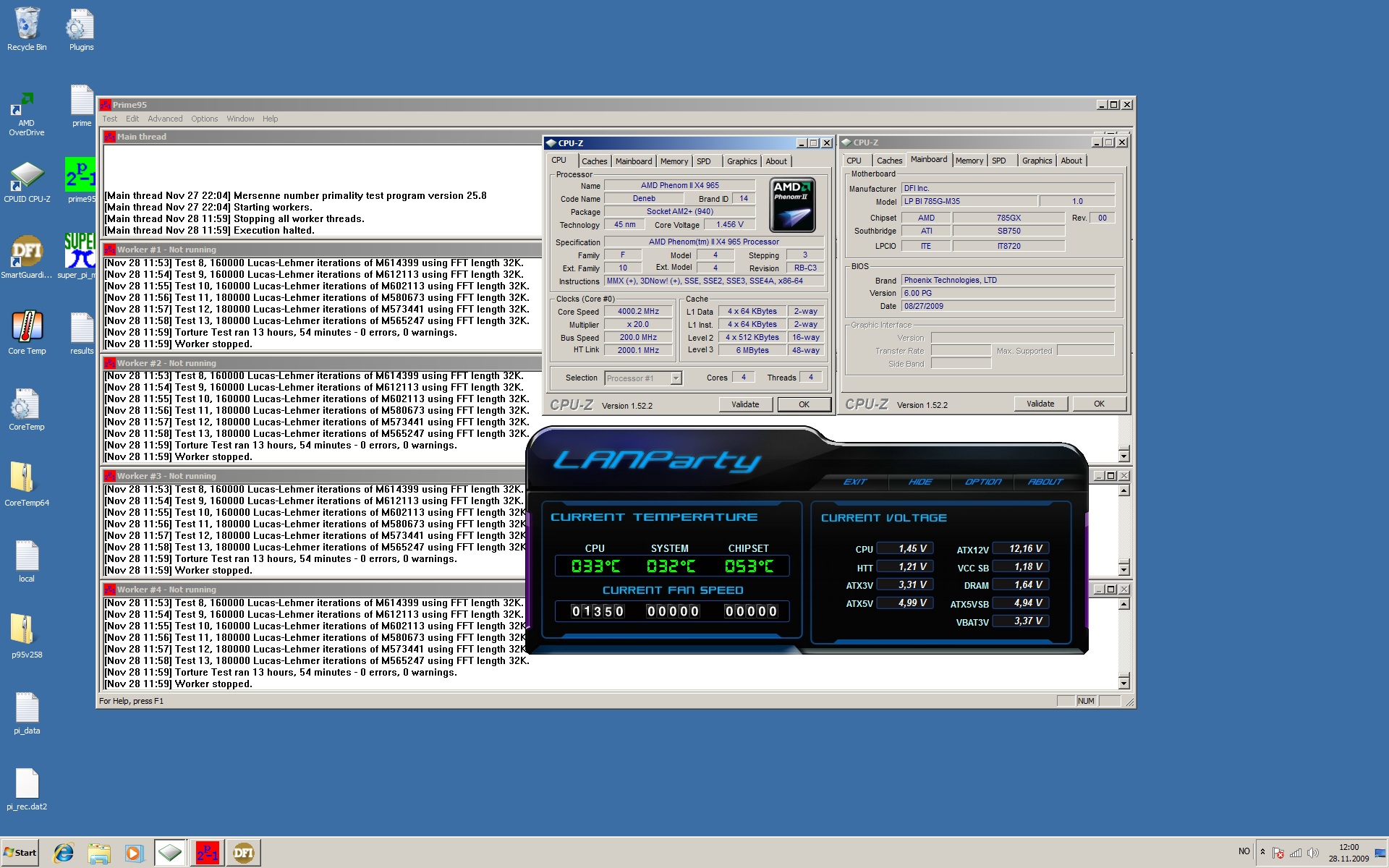Switch to Memory tab in right CPU-Z

(x=969, y=161)
